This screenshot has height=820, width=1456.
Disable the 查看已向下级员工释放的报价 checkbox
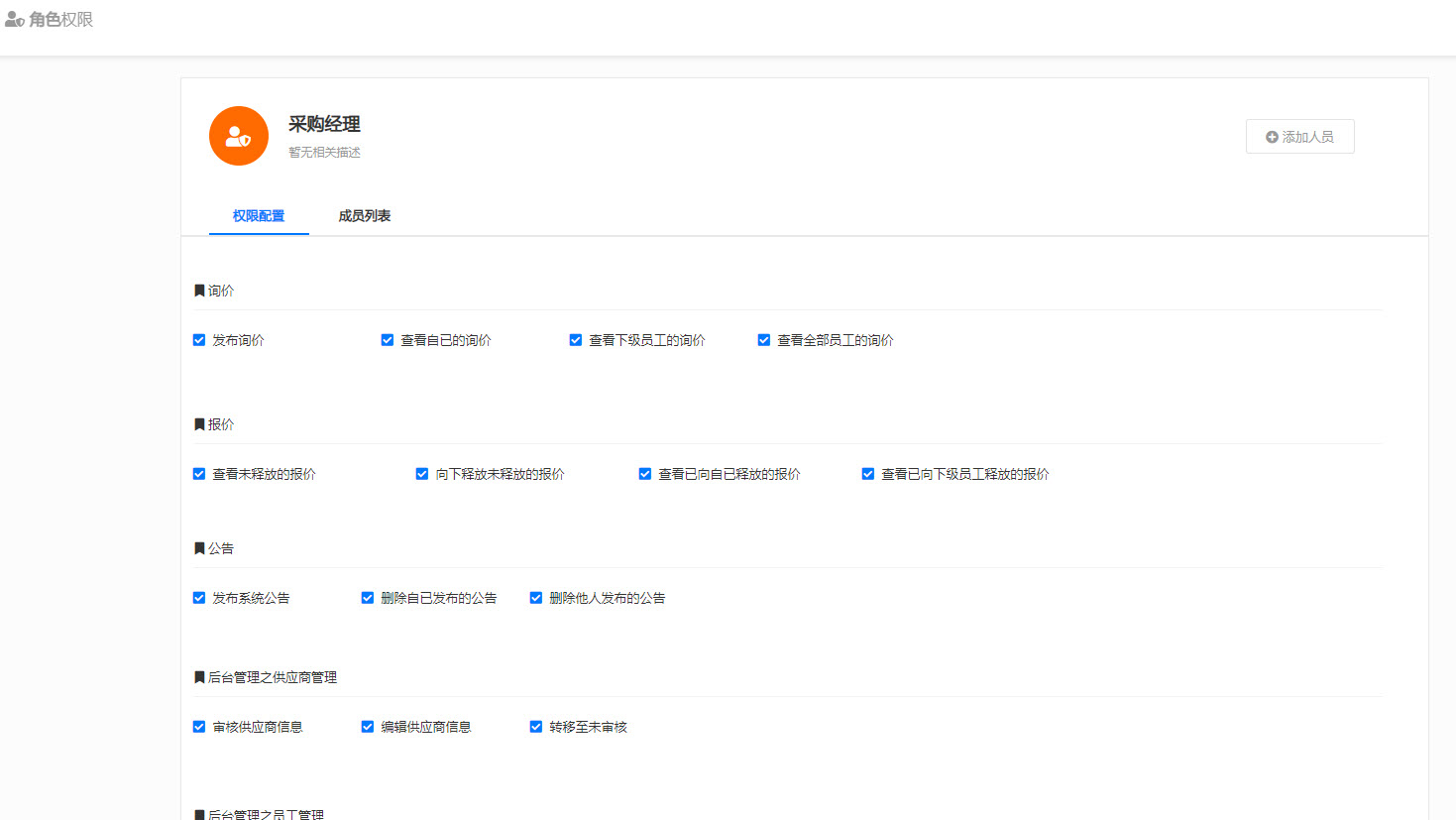pyautogui.click(x=868, y=474)
